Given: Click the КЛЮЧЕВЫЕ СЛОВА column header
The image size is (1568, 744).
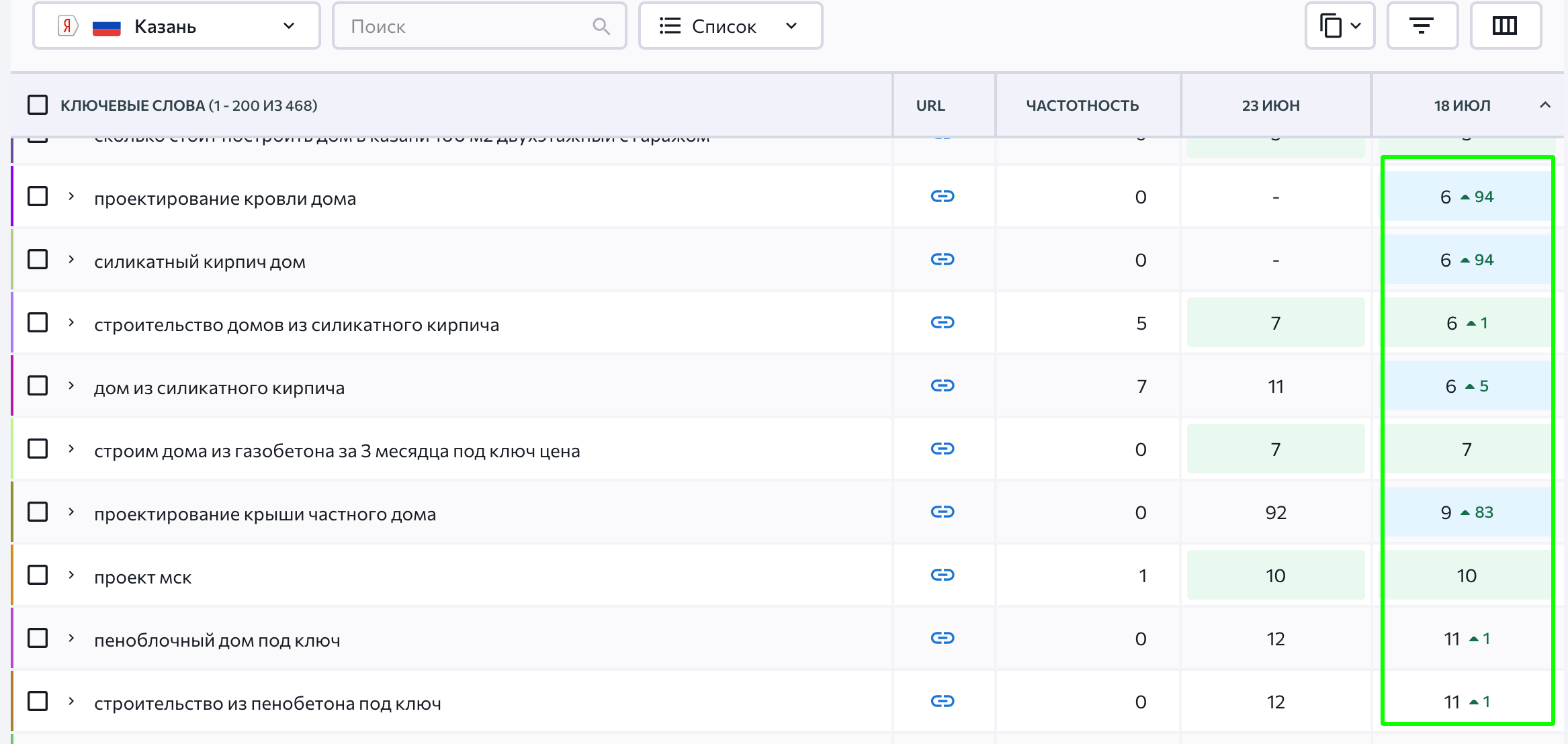Looking at the screenshot, I should (189, 105).
